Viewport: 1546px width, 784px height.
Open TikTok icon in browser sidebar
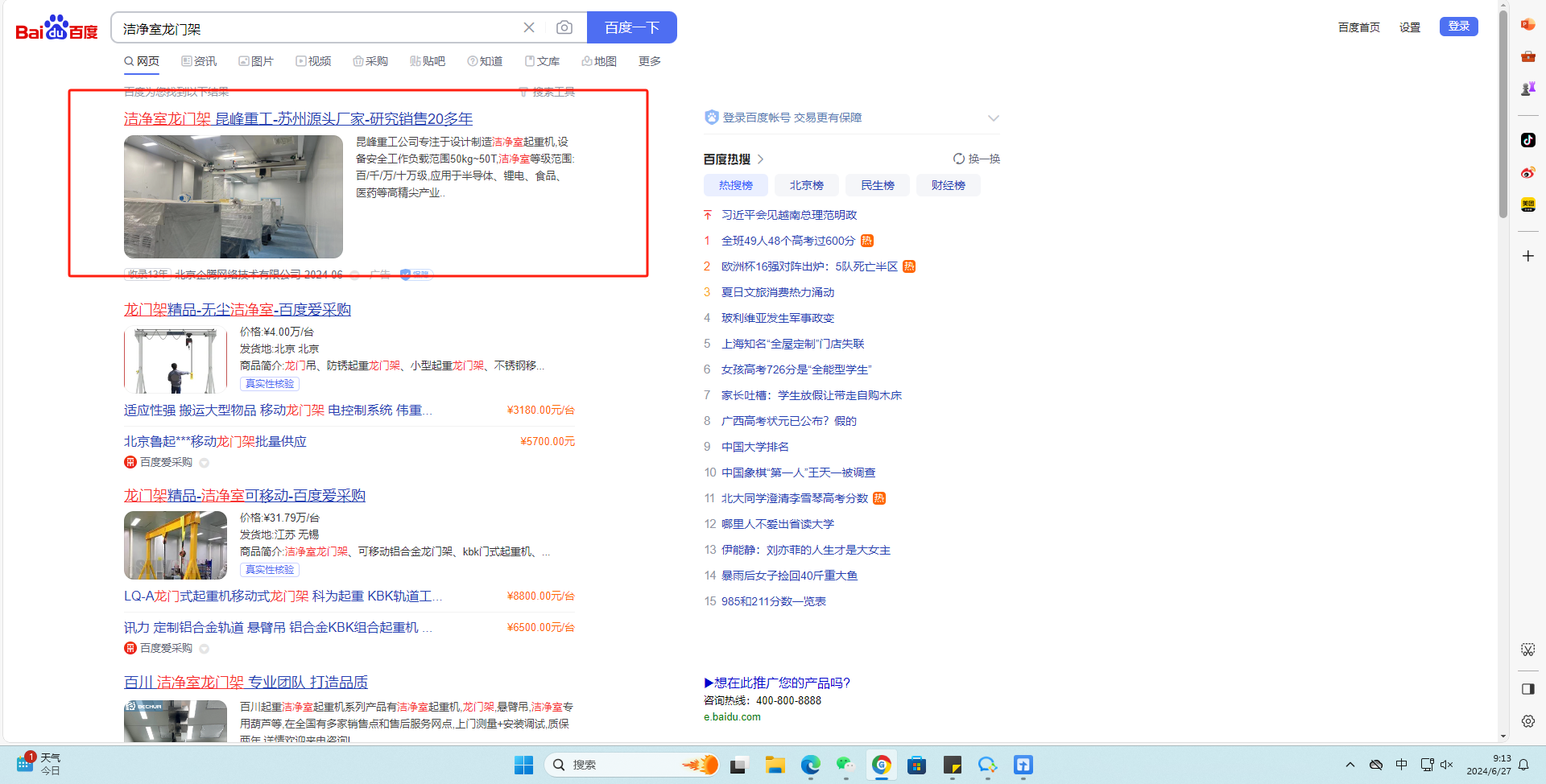pyautogui.click(x=1527, y=140)
